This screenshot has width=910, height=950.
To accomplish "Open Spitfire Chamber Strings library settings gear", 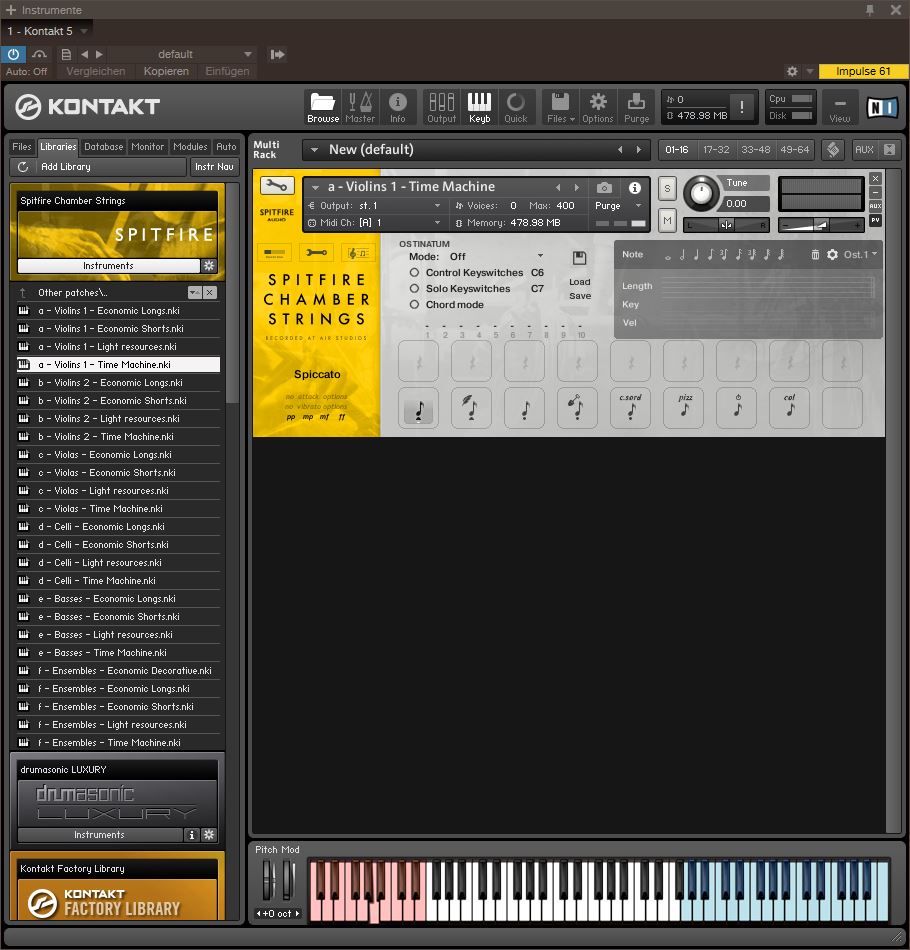I will click(x=209, y=265).
